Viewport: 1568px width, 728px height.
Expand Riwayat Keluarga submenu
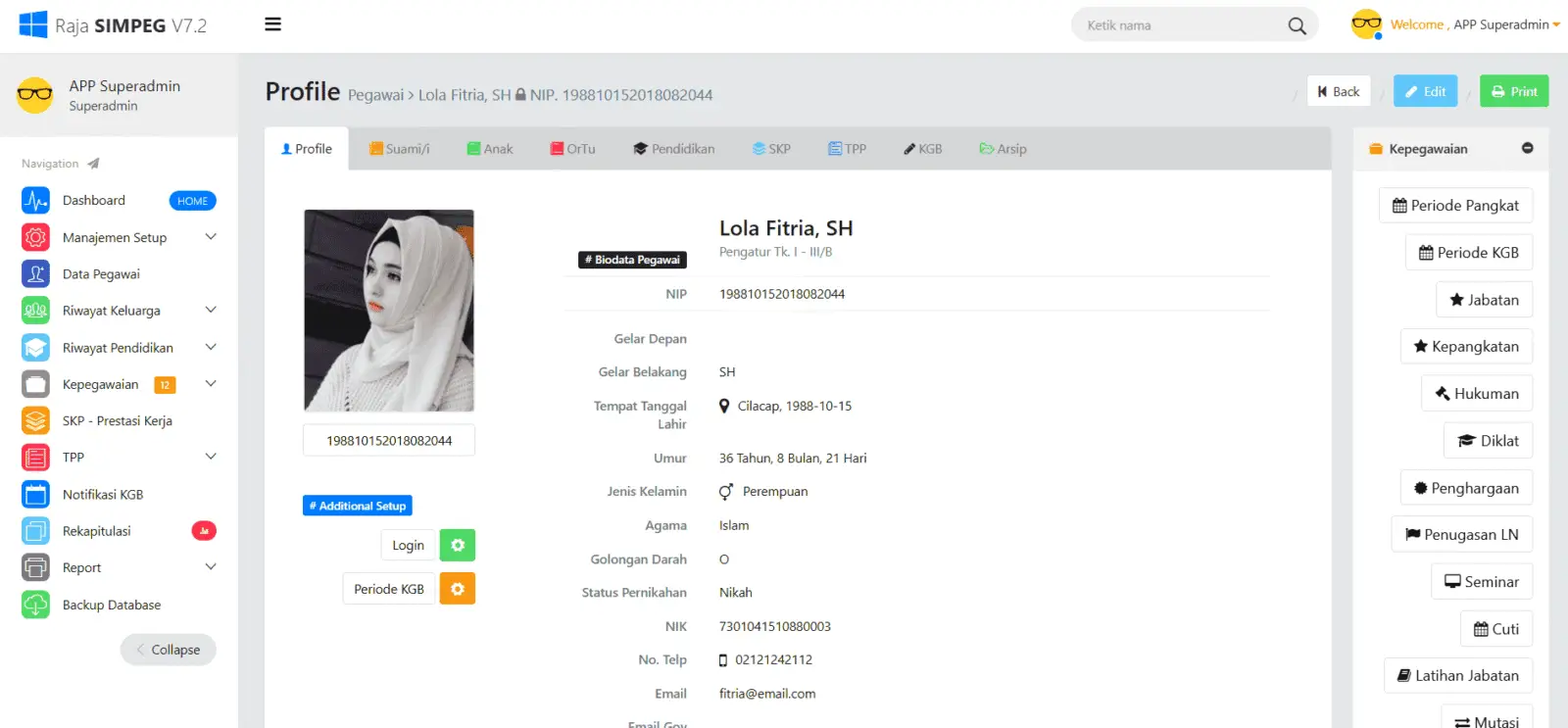(211, 311)
